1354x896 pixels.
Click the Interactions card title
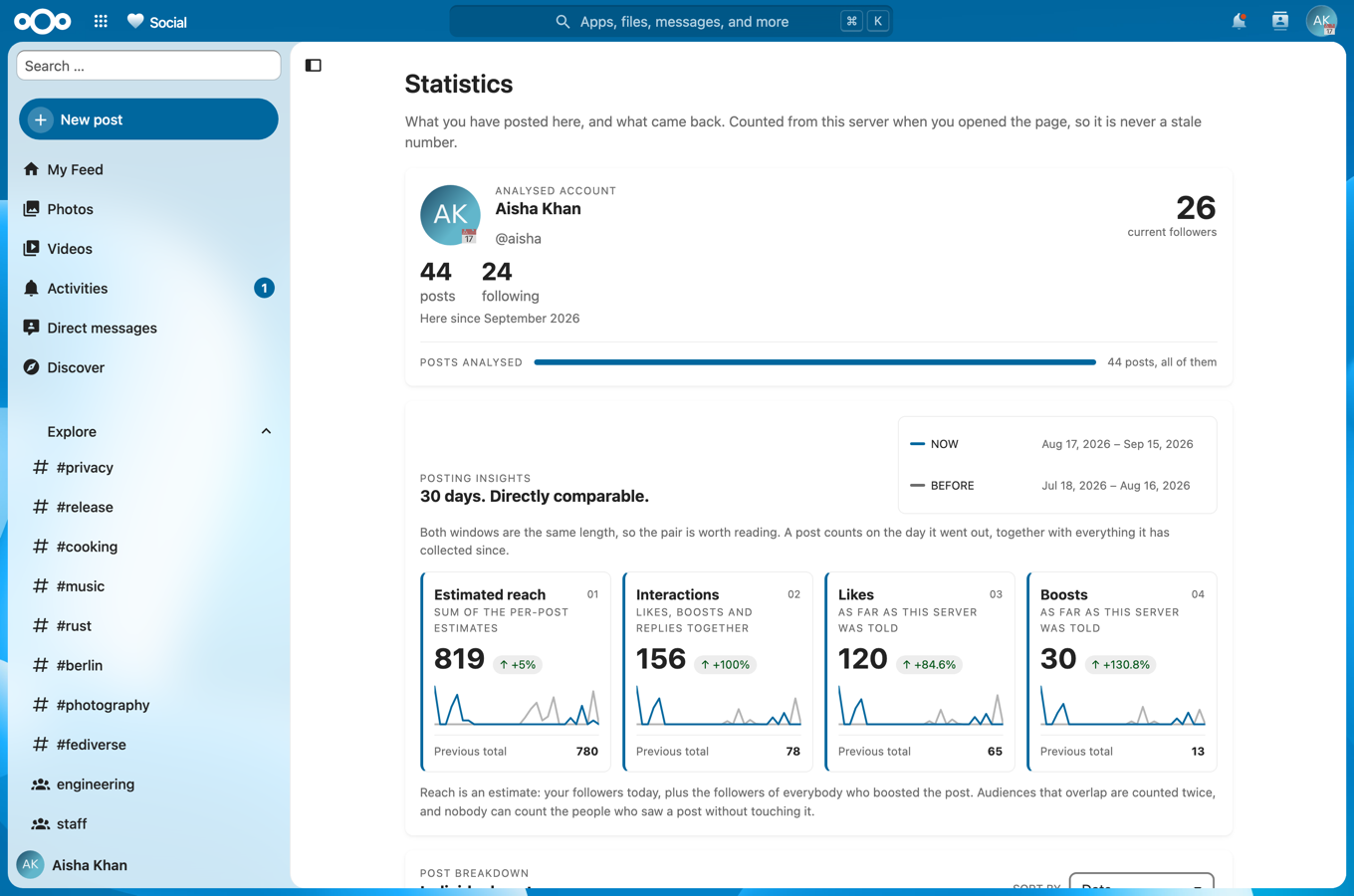pos(678,594)
